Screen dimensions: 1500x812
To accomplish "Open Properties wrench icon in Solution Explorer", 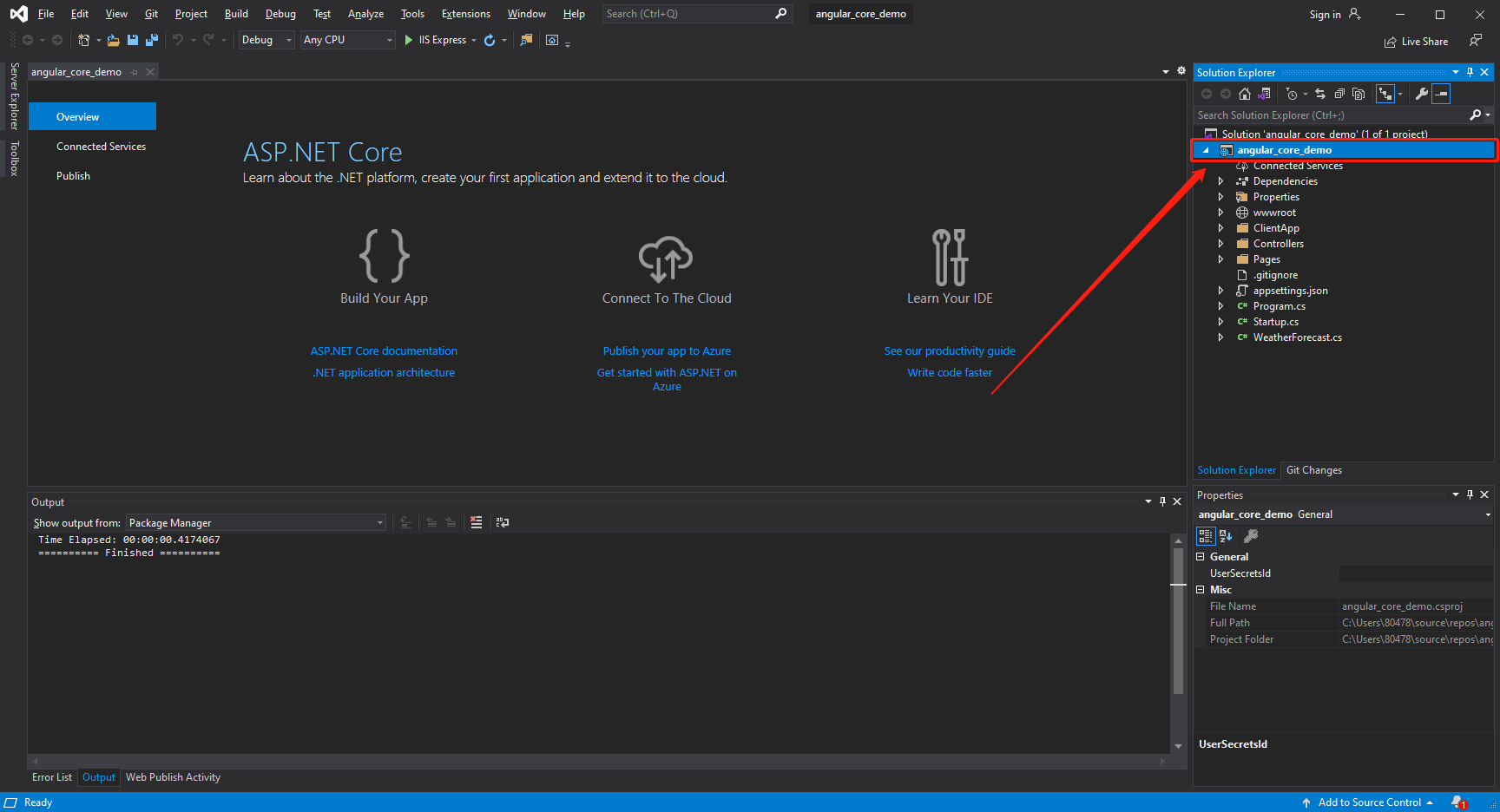I will pyautogui.click(x=1421, y=94).
